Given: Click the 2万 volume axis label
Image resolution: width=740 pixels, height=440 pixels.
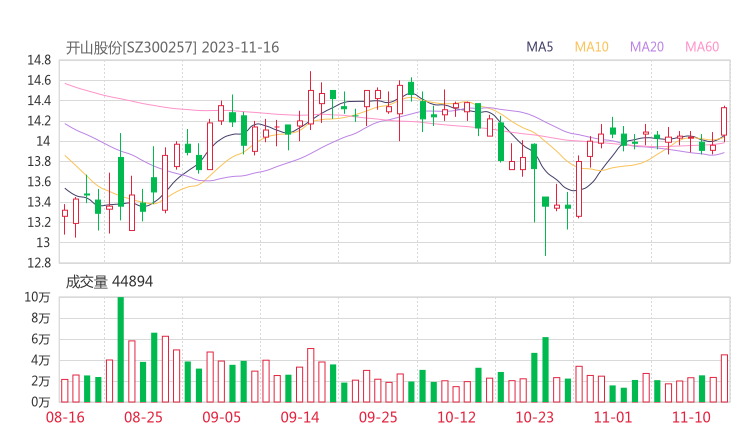Looking at the screenshot, I should coord(41,381).
